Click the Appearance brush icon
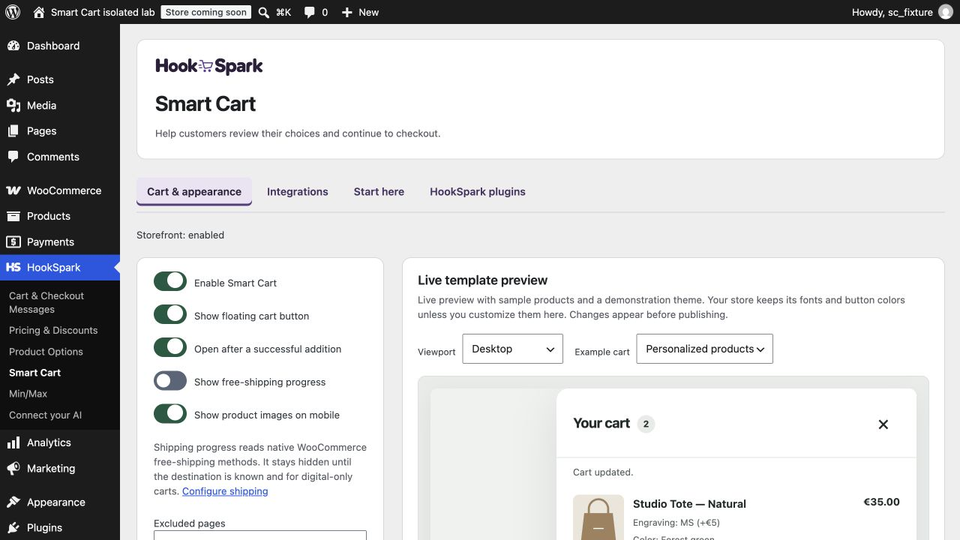Image resolution: width=960 pixels, height=540 pixels. pos(13,502)
